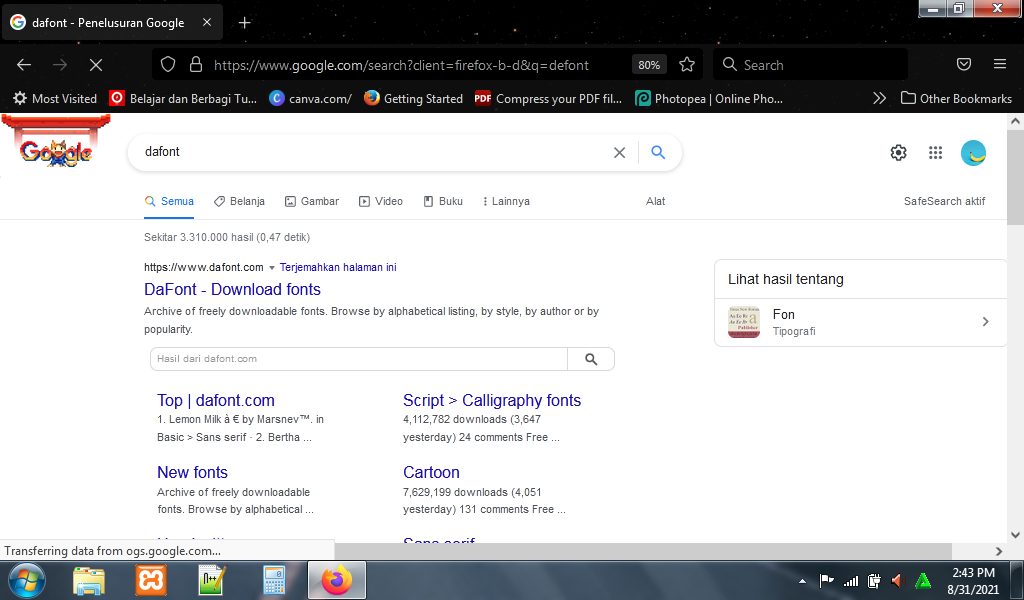Click the 80% zoom level control
1024x600 pixels.
648,64
